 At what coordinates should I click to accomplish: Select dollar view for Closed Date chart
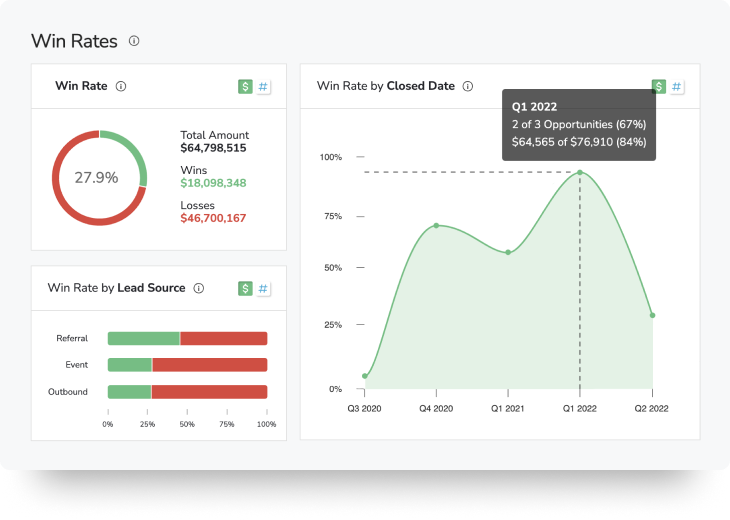[658, 87]
